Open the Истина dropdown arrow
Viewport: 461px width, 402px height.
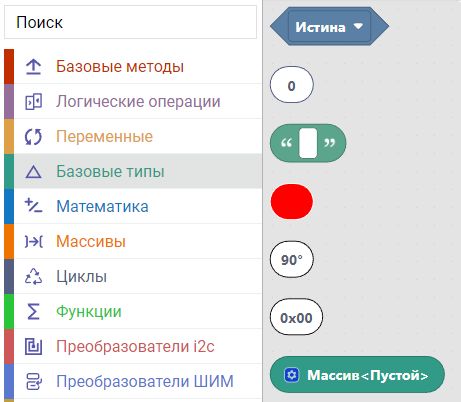pos(358,26)
